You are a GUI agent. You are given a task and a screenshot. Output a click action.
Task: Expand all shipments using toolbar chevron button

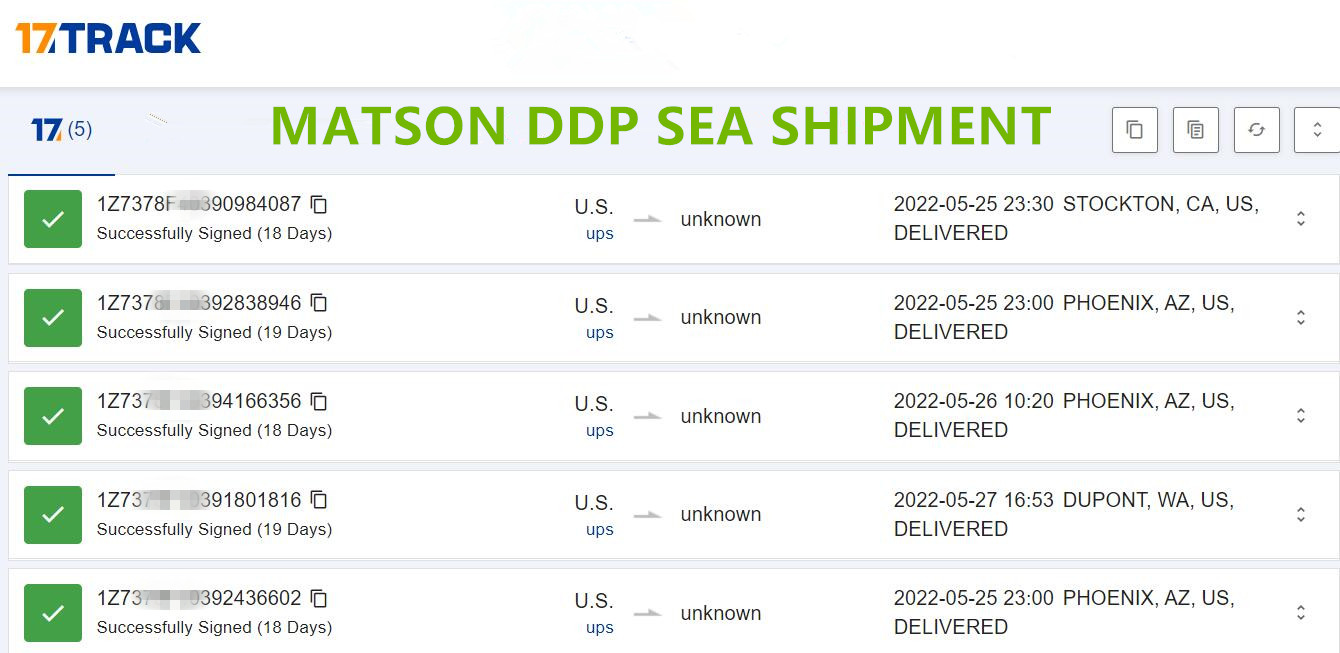pos(1316,130)
